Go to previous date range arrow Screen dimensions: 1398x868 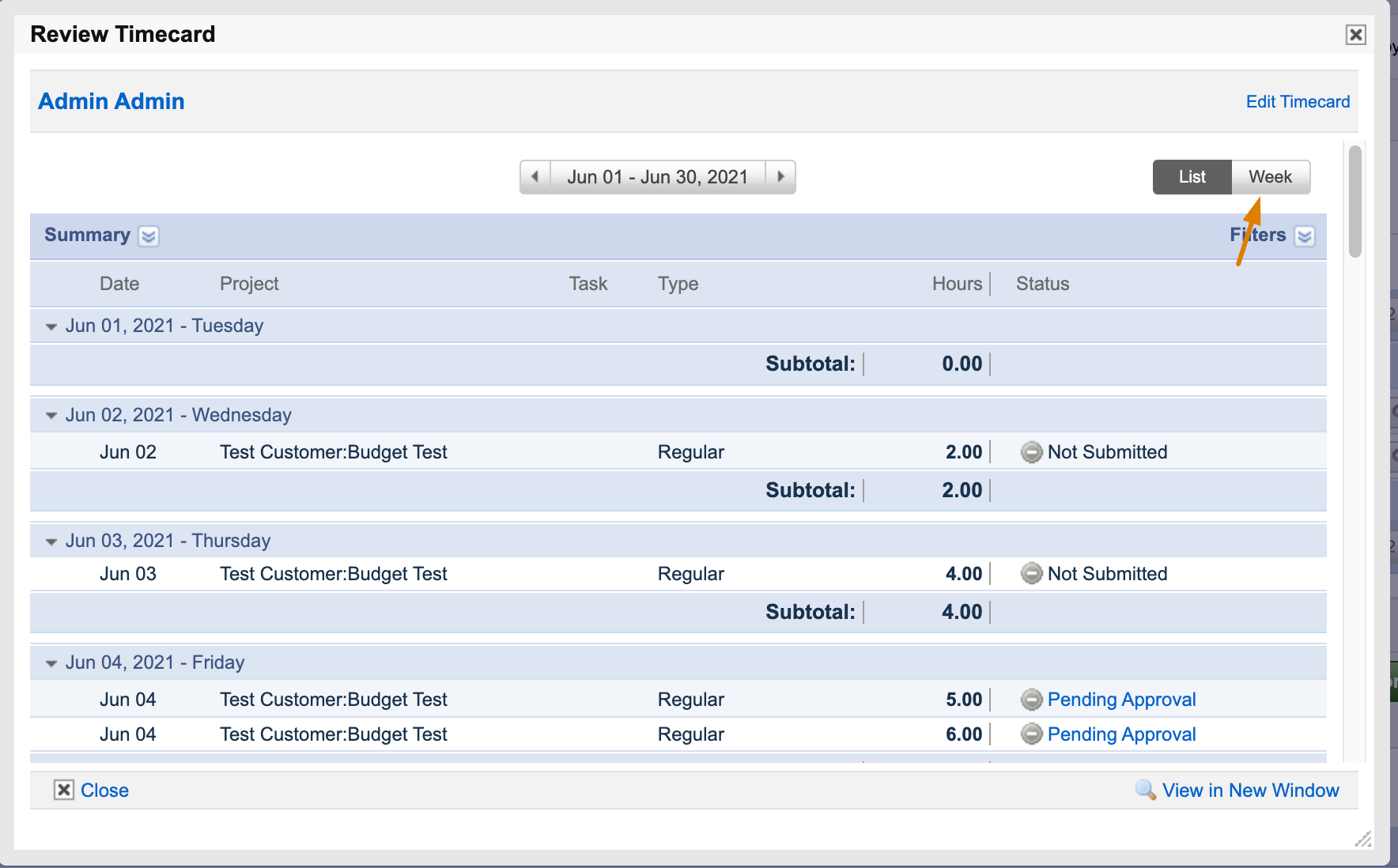[x=535, y=176]
